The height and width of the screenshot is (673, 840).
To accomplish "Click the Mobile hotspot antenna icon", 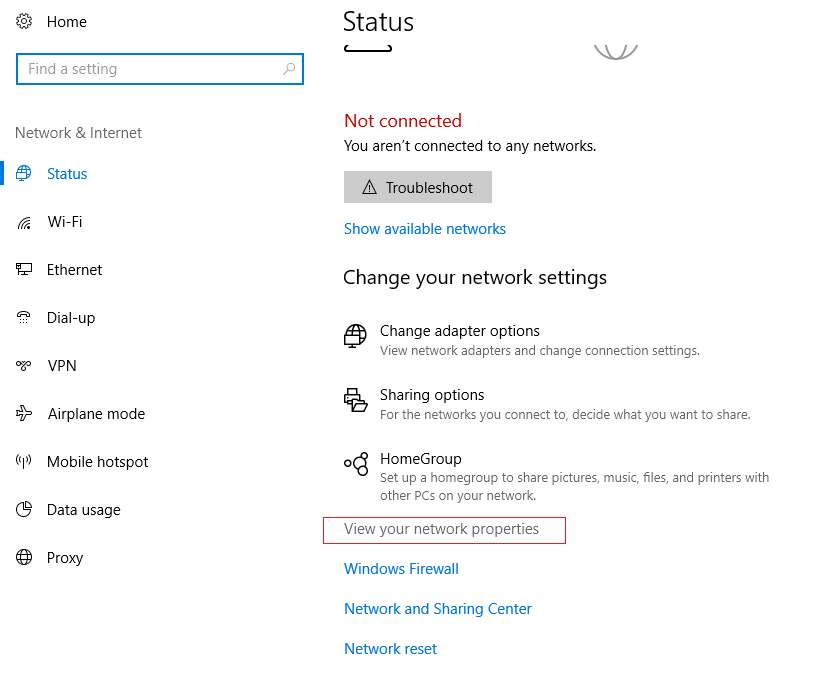I will 24,461.
